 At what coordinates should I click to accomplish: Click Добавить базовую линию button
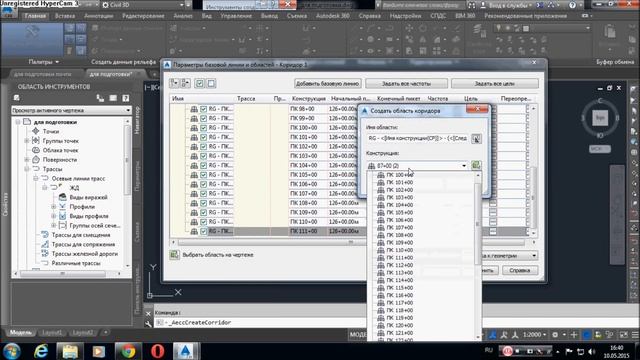pyautogui.click(x=327, y=84)
